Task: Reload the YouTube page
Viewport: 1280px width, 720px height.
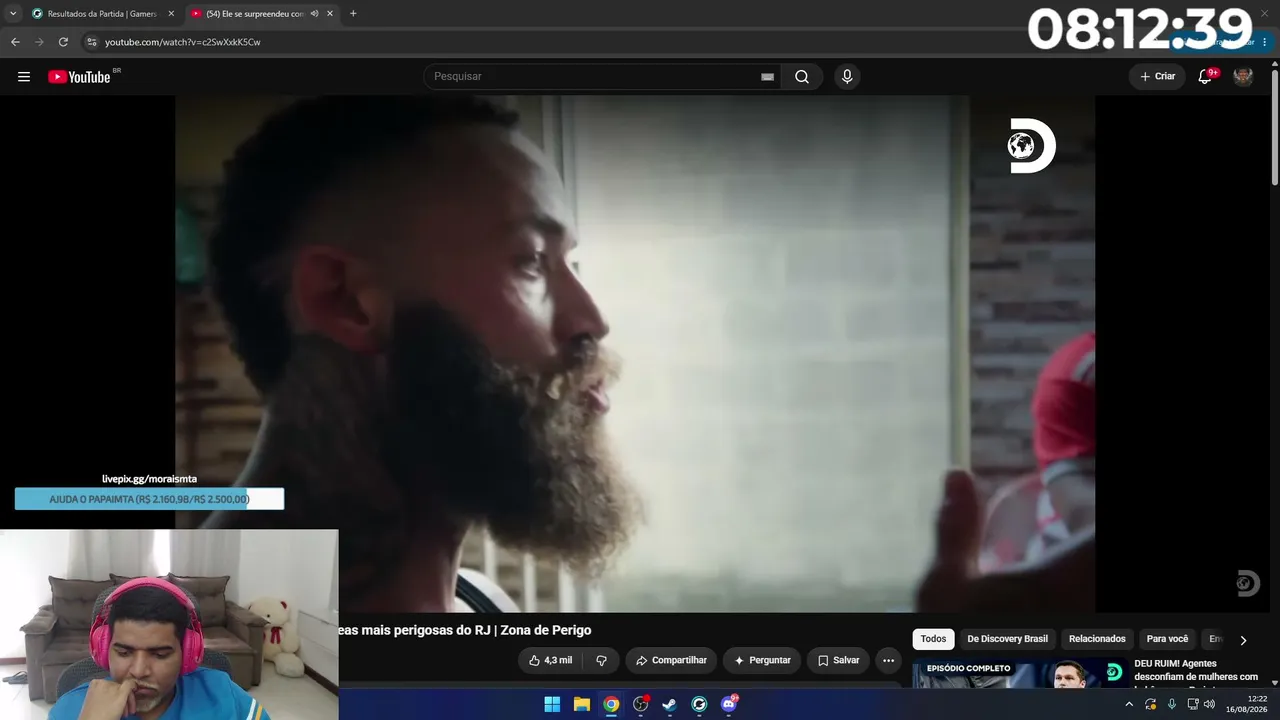Action: tap(63, 42)
